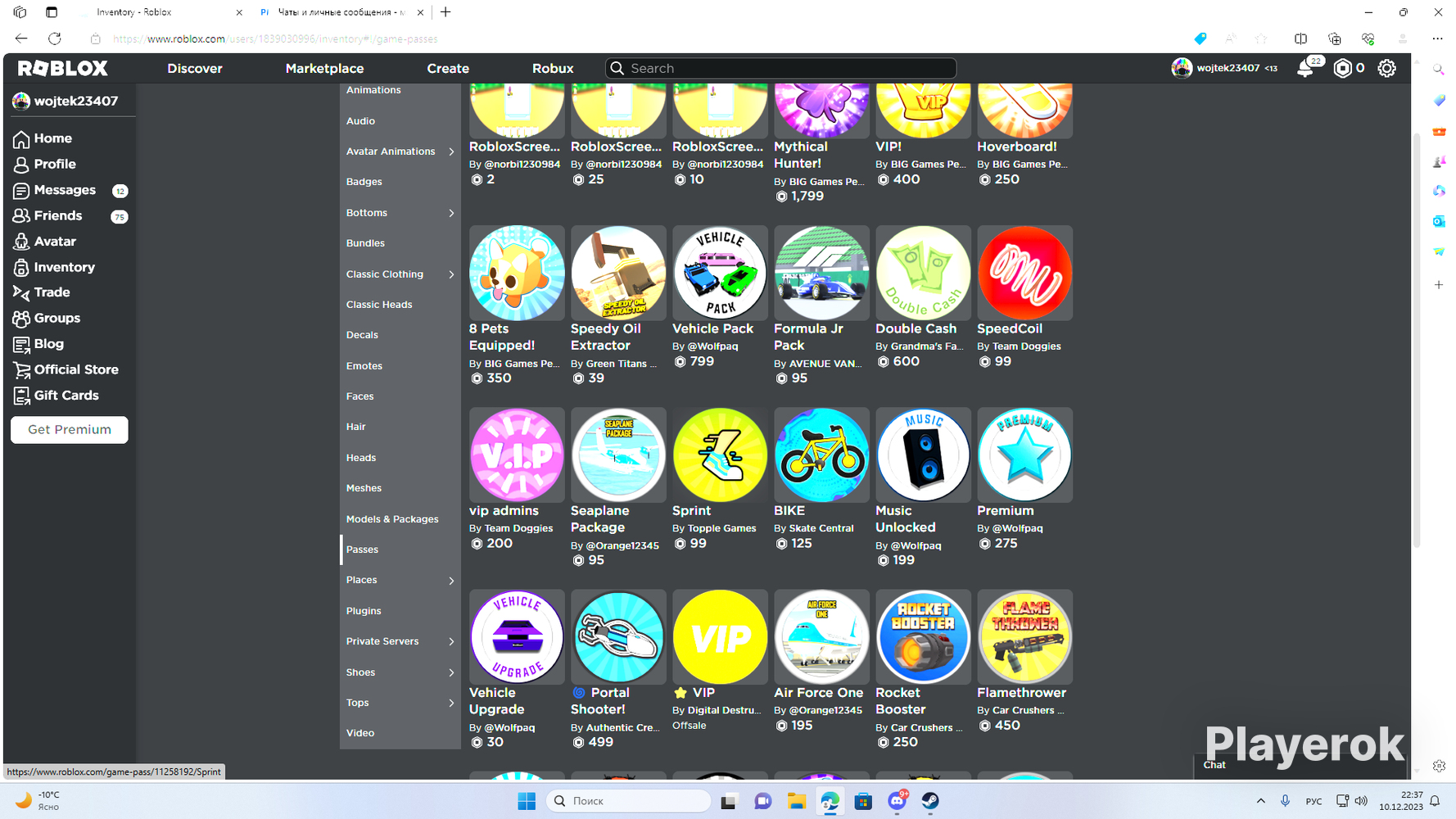1456x819 pixels.
Task: Open a new browser tab
Action: (445, 12)
